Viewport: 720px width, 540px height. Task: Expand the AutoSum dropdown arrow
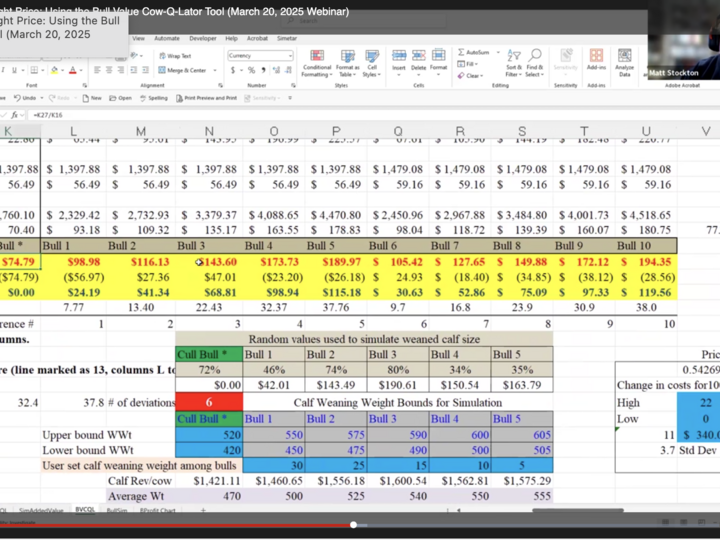pyautogui.click(x=498, y=52)
